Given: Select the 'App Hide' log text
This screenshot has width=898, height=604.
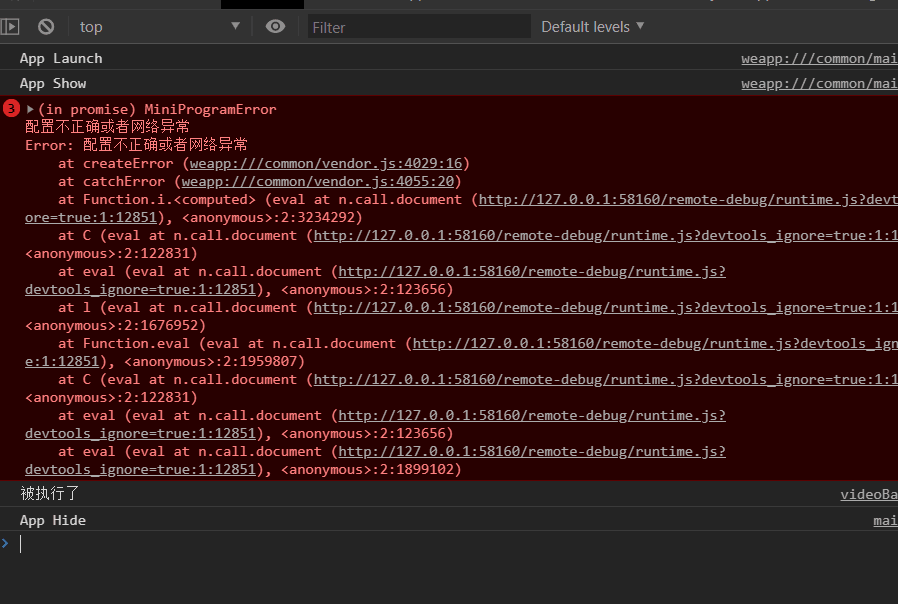Looking at the screenshot, I should [53, 520].
